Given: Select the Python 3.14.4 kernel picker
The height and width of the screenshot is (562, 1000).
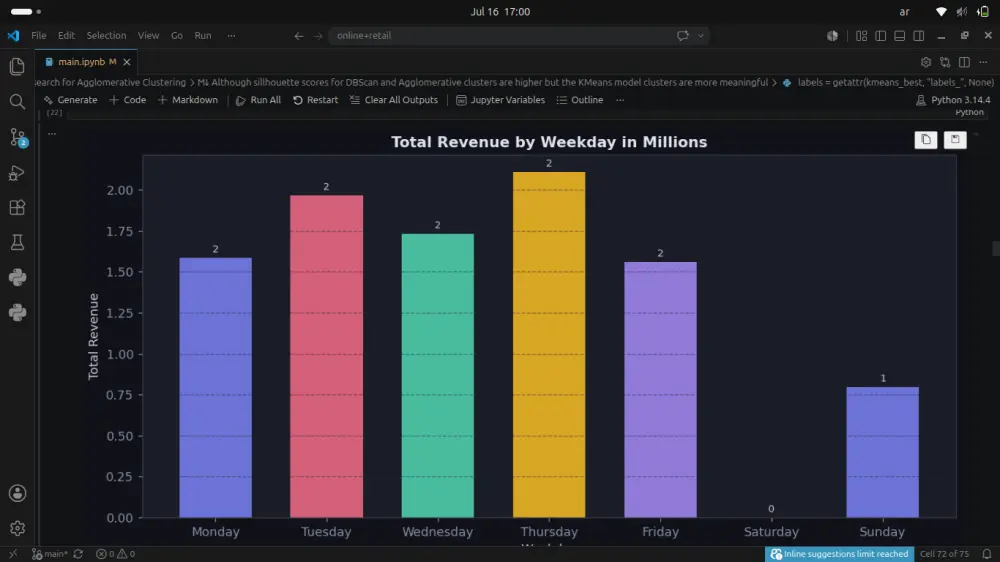Looking at the screenshot, I should (953, 100).
